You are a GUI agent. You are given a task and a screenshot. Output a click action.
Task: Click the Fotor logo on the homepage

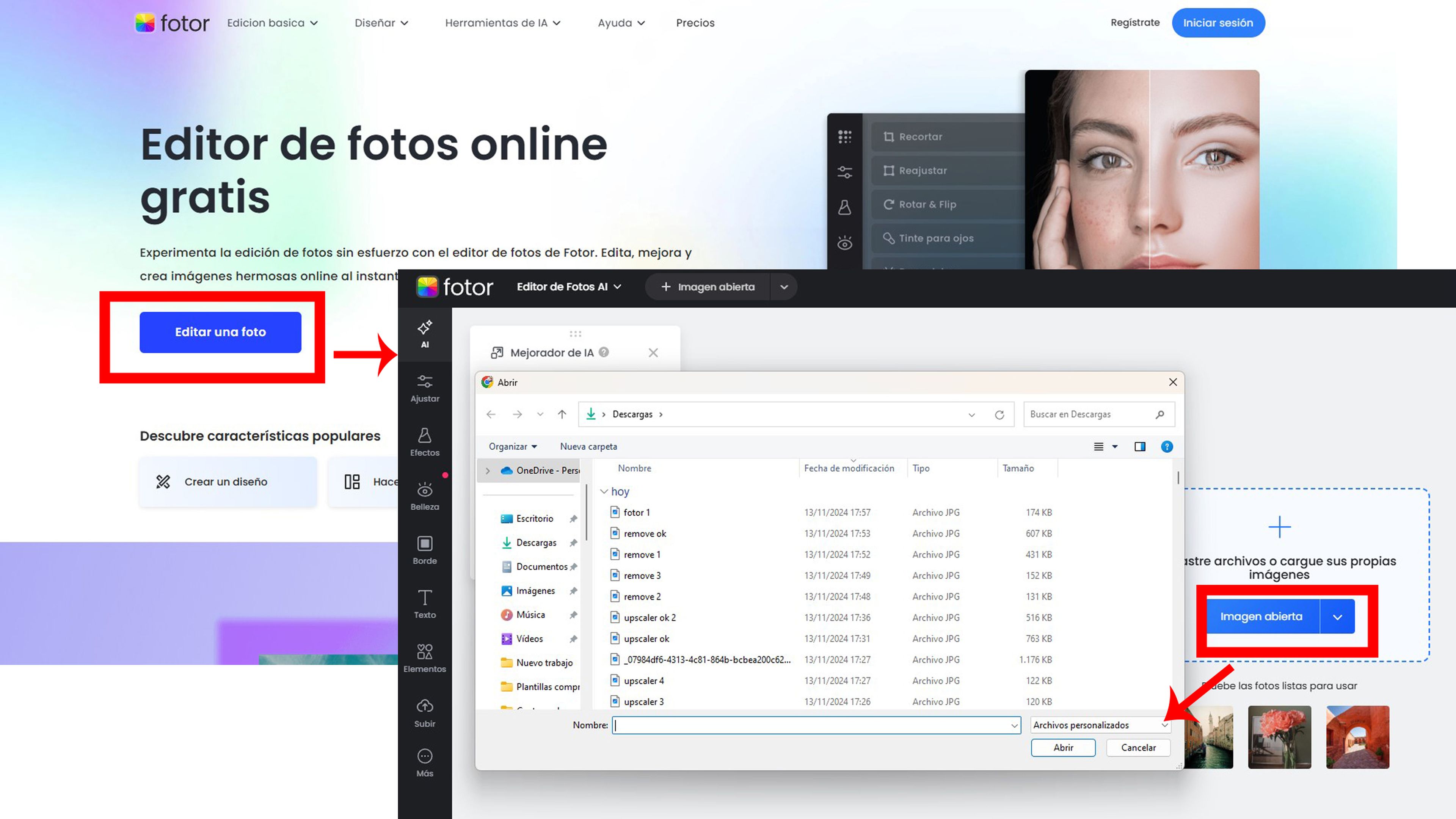click(172, 23)
